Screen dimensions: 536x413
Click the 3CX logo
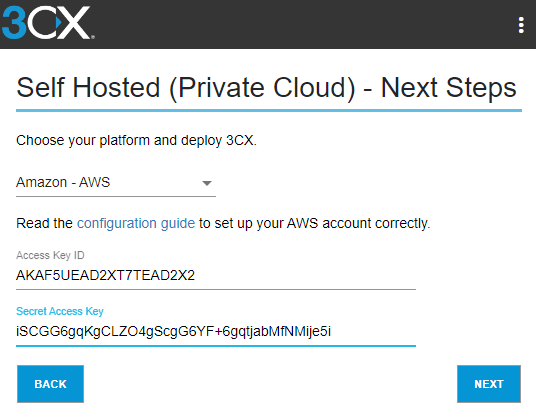click(48, 23)
